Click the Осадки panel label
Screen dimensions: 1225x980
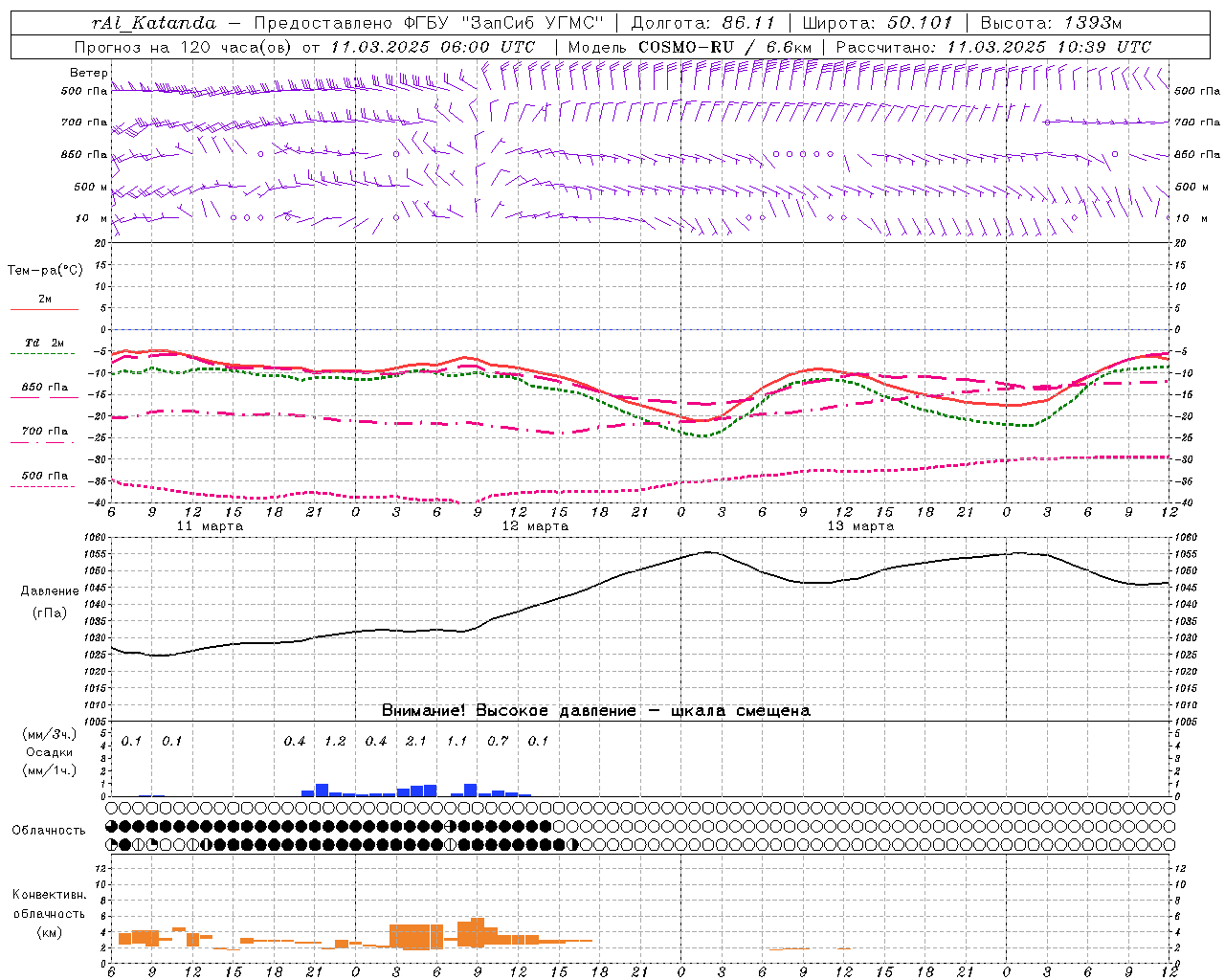[49, 752]
